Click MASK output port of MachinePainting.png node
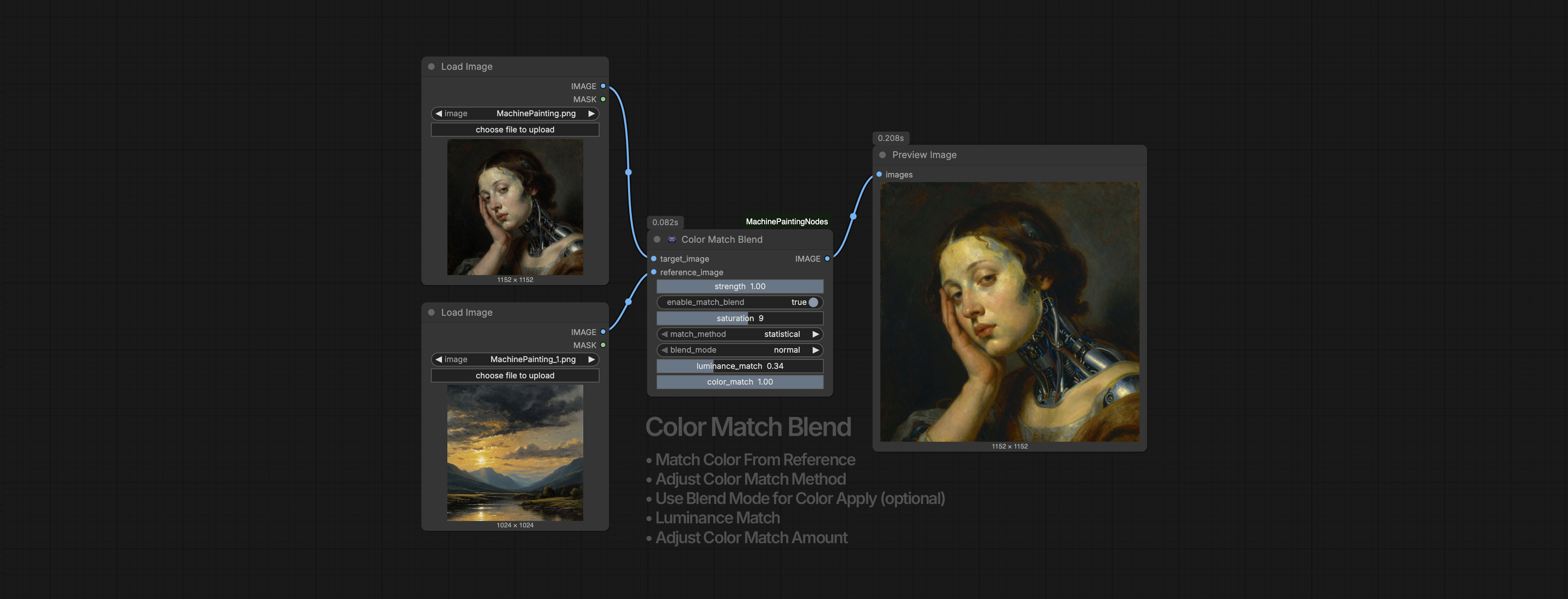 point(603,100)
